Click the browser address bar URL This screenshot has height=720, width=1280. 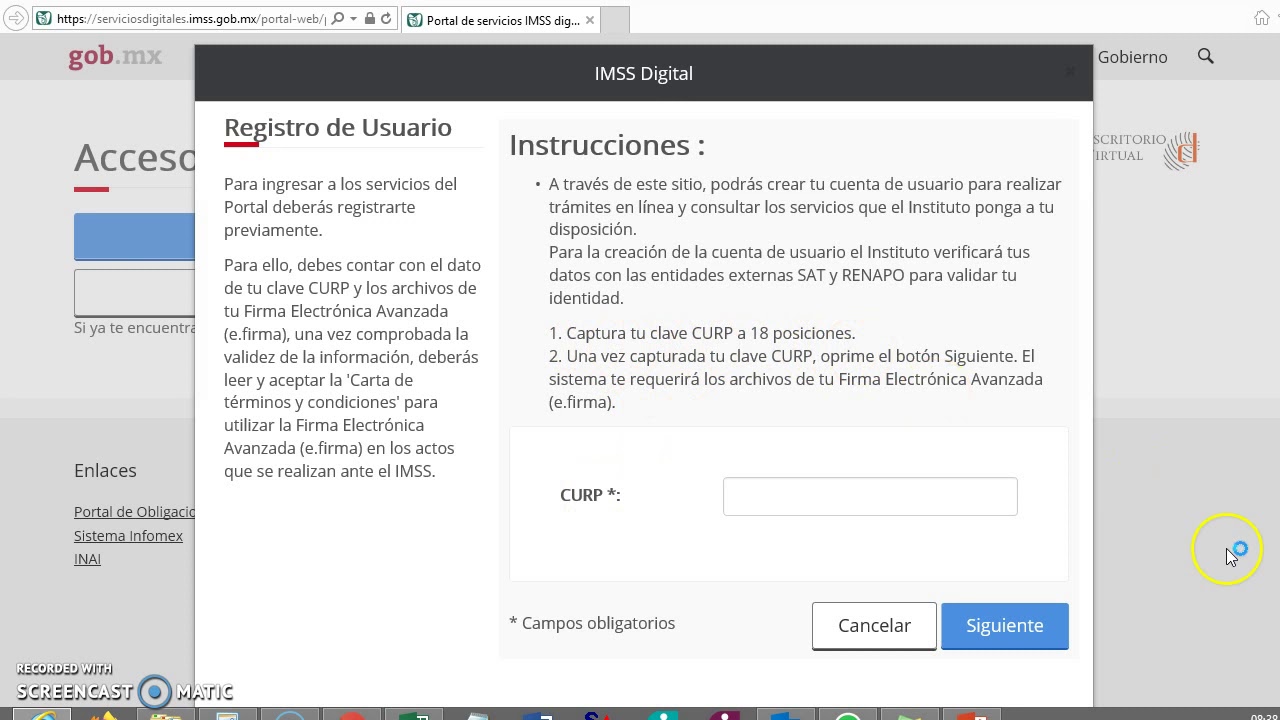point(191,19)
